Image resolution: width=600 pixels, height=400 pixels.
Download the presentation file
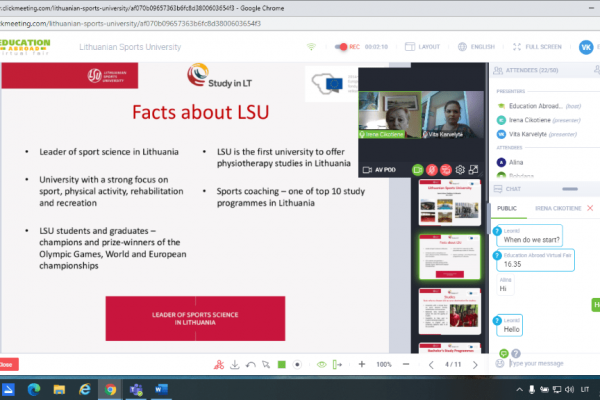[x=235, y=365]
